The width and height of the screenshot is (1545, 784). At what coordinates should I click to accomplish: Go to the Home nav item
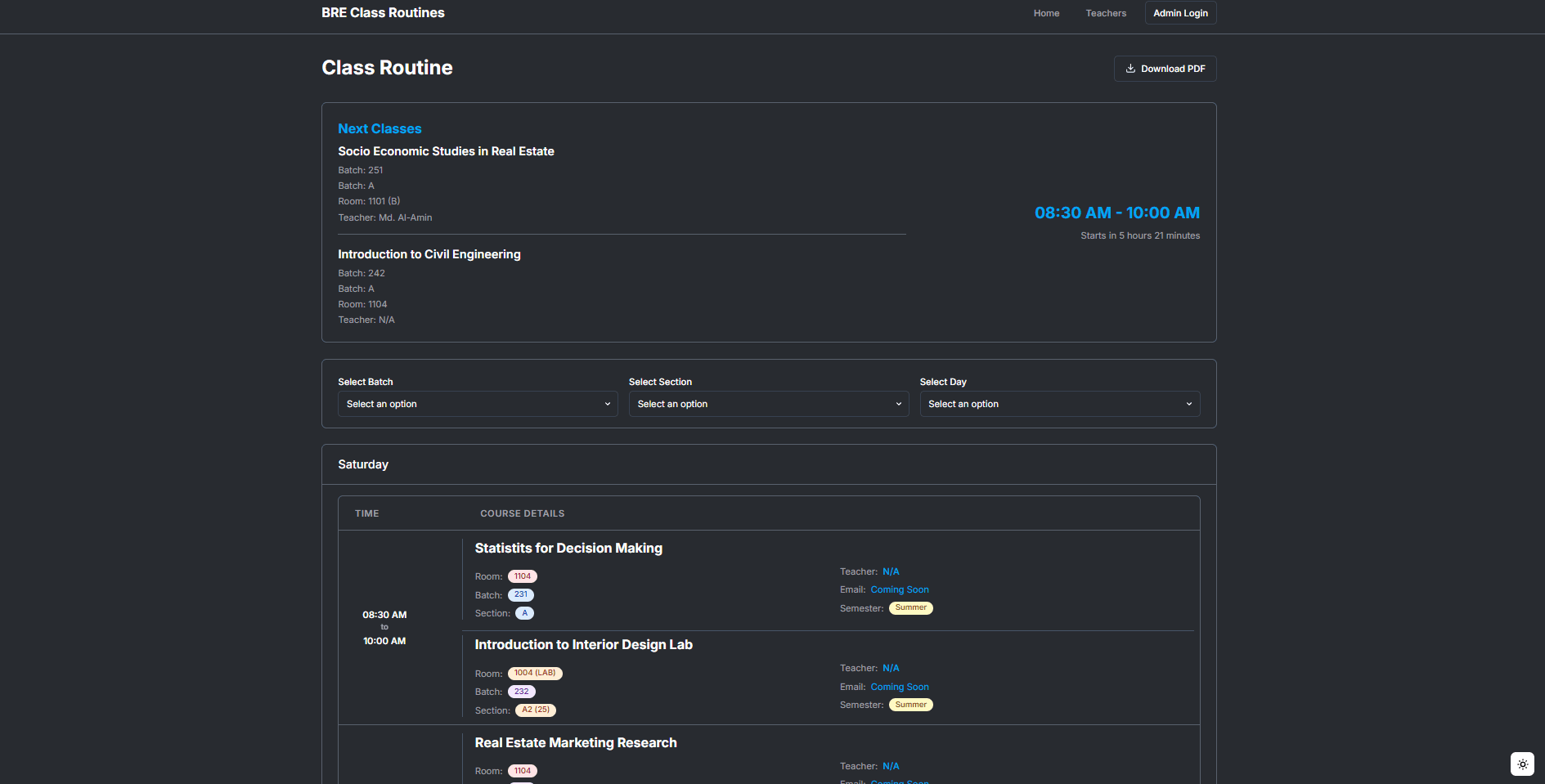tap(1046, 13)
